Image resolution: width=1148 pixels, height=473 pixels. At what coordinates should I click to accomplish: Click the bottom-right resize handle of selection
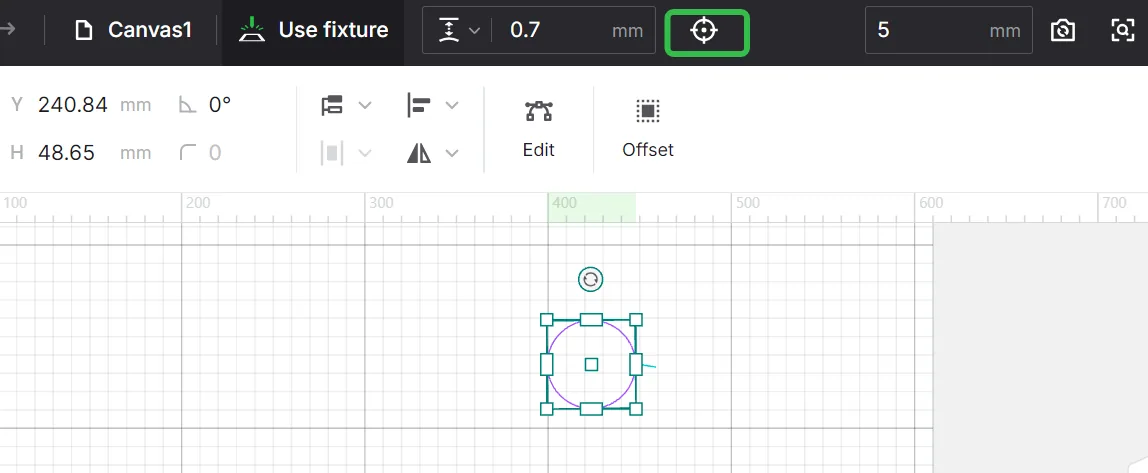point(636,409)
